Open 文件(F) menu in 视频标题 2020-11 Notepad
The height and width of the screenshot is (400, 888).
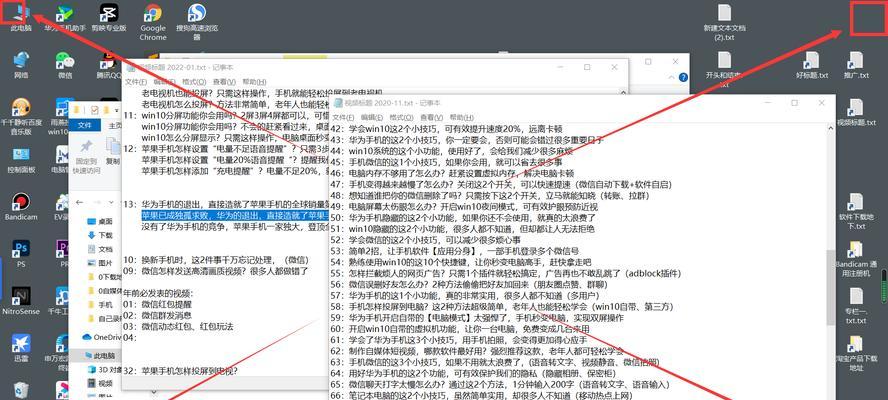(344, 117)
